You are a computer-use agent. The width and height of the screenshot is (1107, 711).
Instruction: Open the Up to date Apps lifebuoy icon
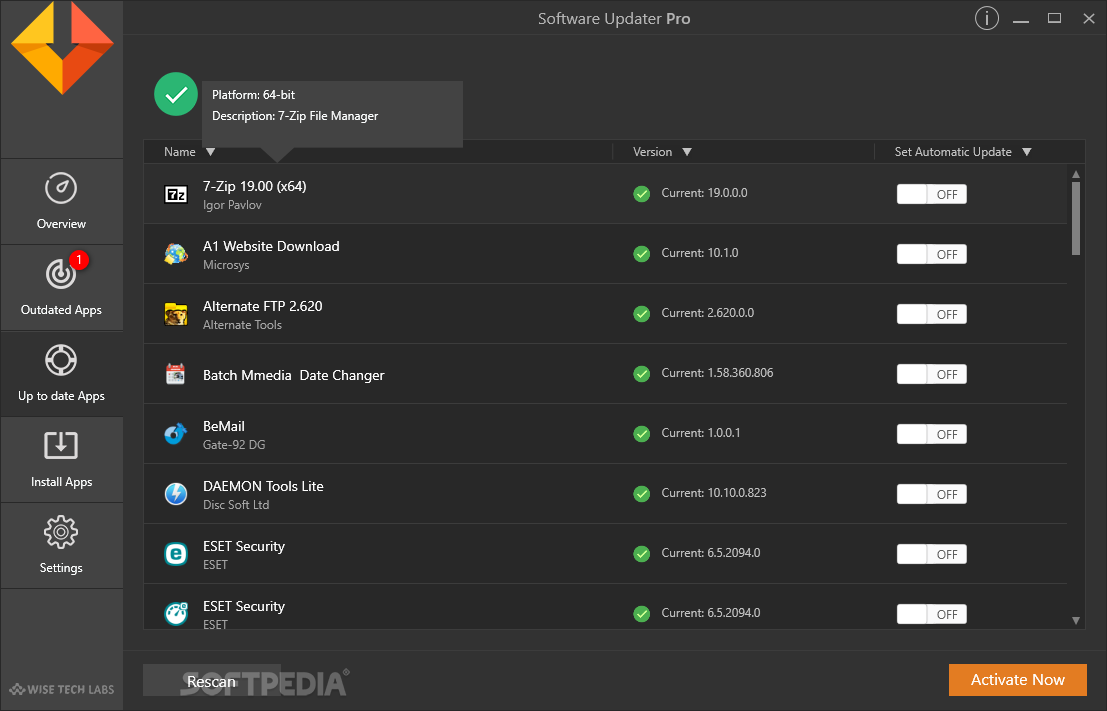61,360
